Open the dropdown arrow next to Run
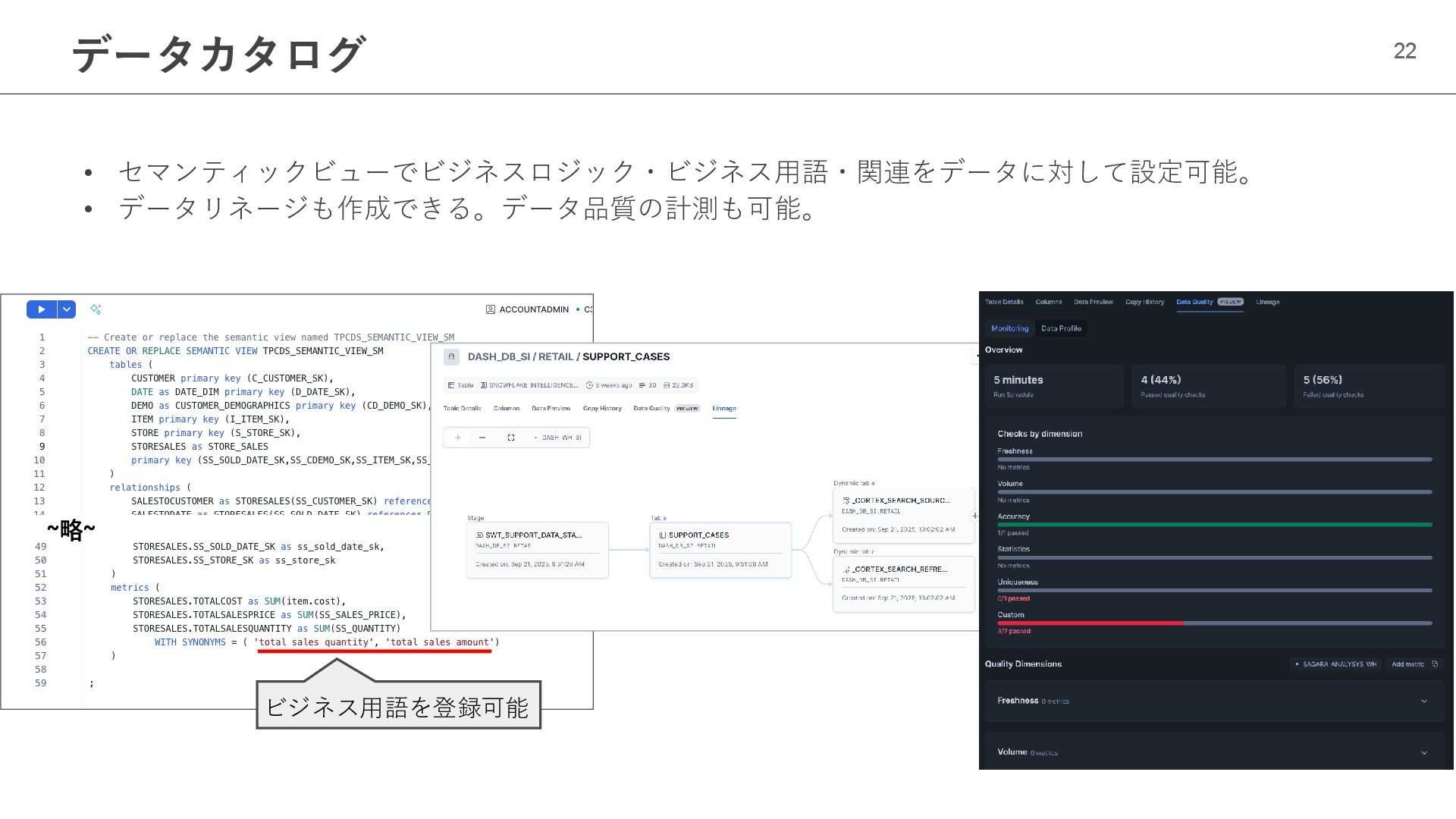 67,309
